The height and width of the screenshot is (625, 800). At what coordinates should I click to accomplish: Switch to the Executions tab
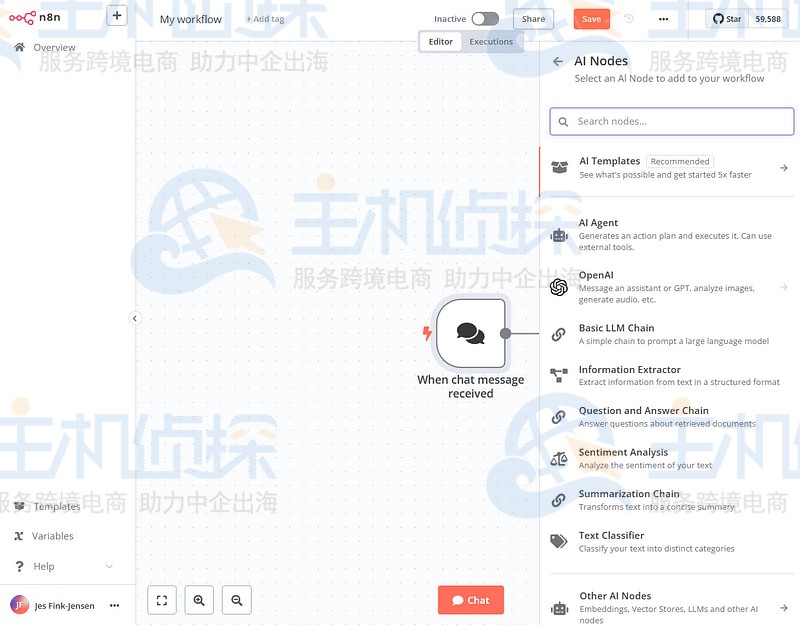(492, 41)
